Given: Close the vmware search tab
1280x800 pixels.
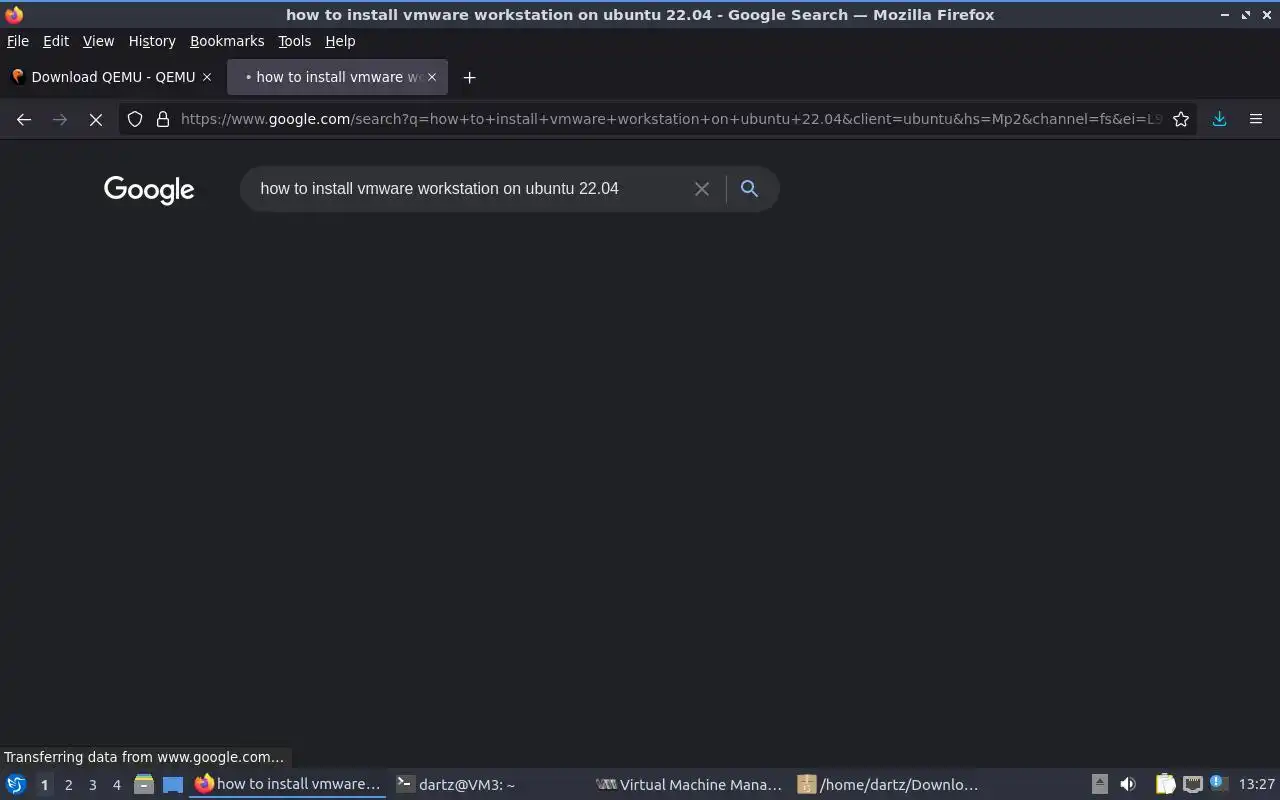Looking at the screenshot, I should pos(432,77).
